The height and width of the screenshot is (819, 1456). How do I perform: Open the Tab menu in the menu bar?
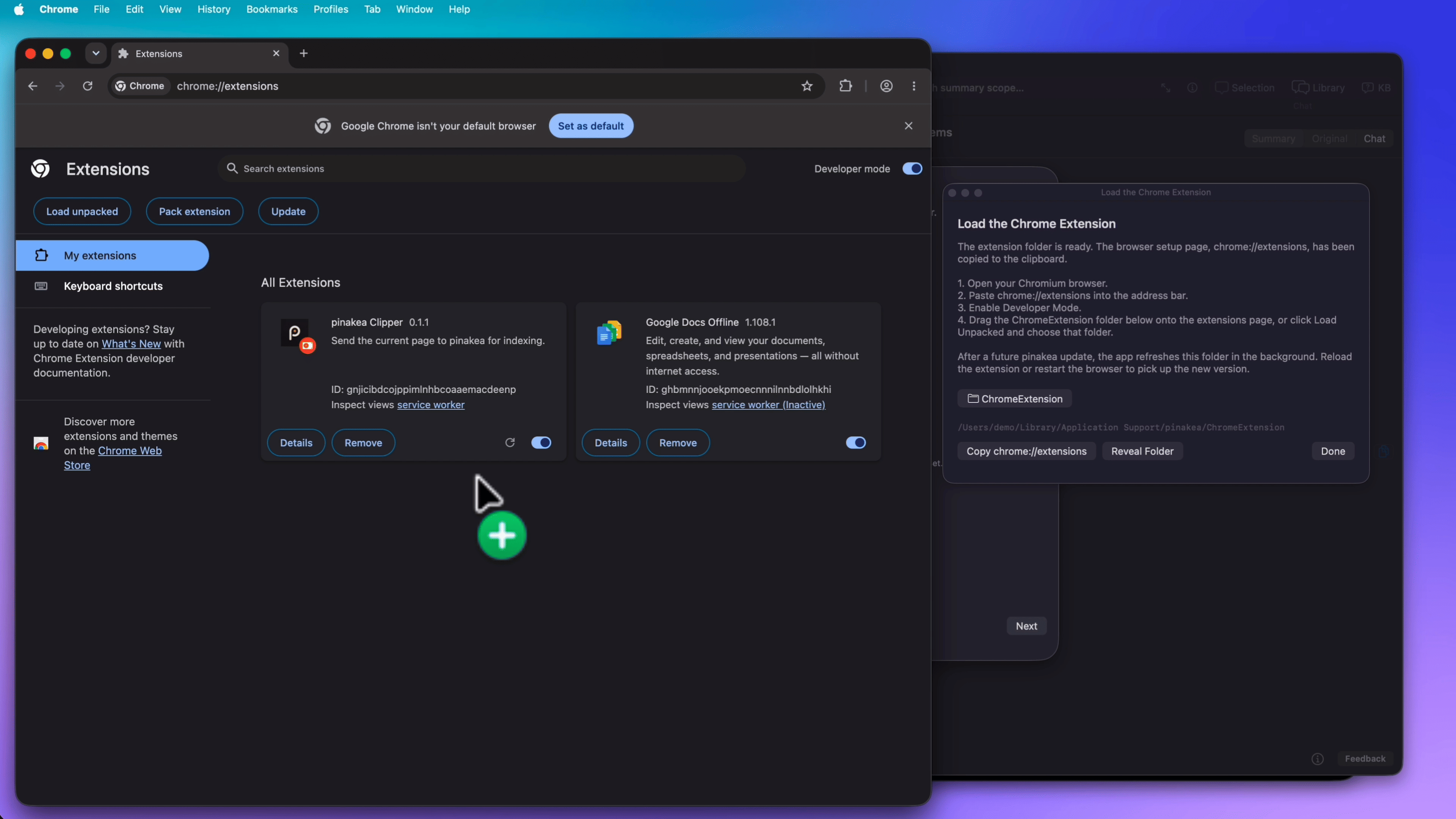click(x=372, y=9)
